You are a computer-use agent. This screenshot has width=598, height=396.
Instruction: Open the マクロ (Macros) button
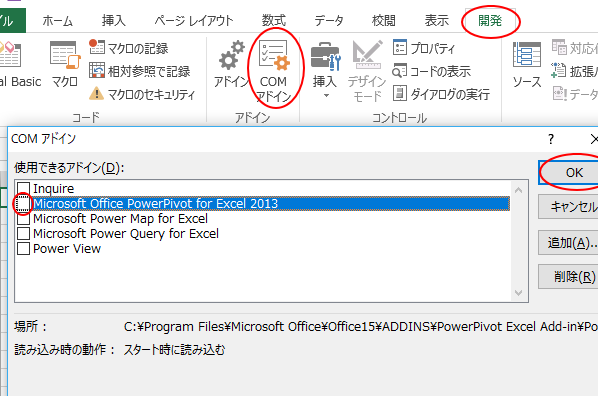64,63
